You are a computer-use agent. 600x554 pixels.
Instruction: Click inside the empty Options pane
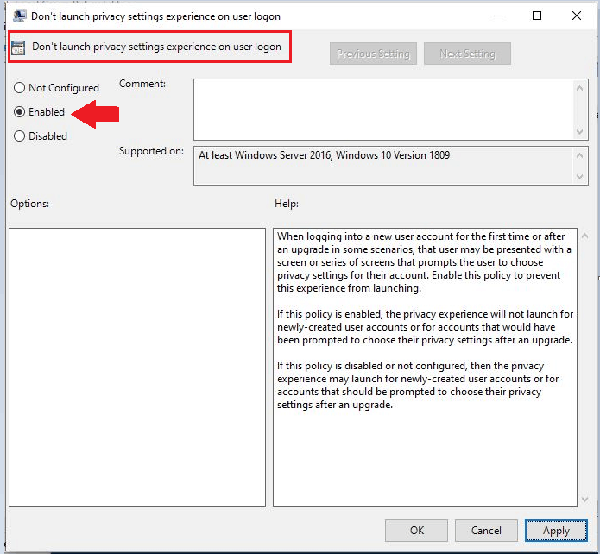(137, 367)
